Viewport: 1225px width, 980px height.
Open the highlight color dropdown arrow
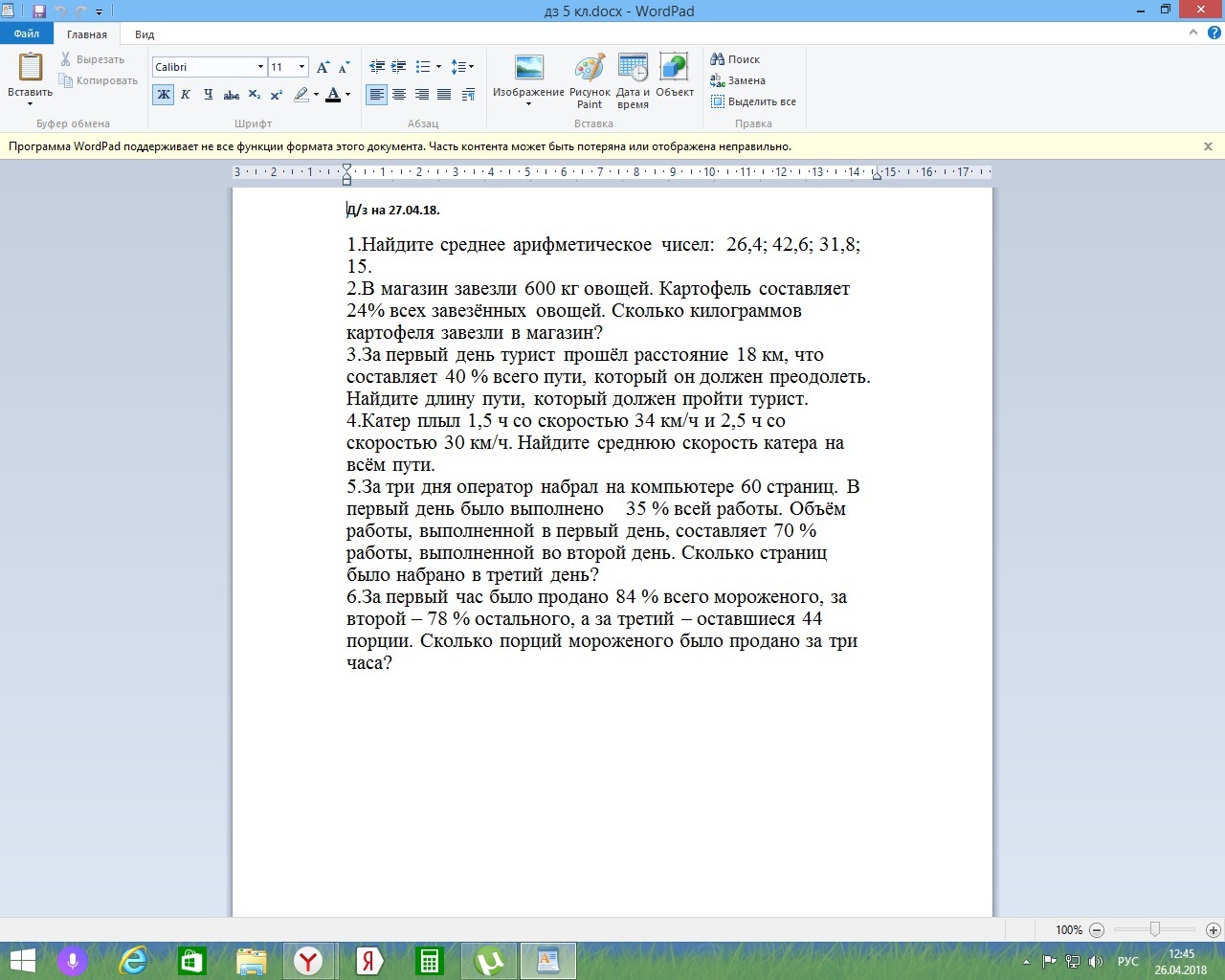pos(316,95)
